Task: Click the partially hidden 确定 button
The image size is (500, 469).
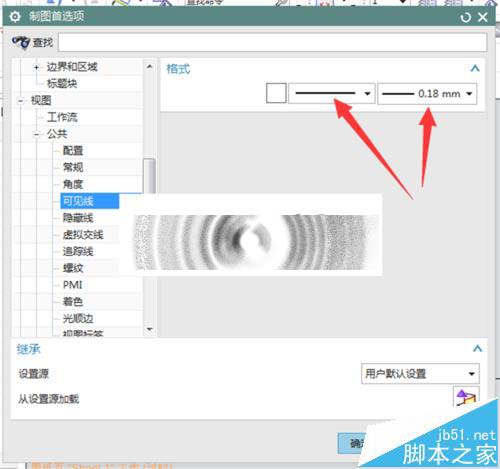Action: point(353,443)
